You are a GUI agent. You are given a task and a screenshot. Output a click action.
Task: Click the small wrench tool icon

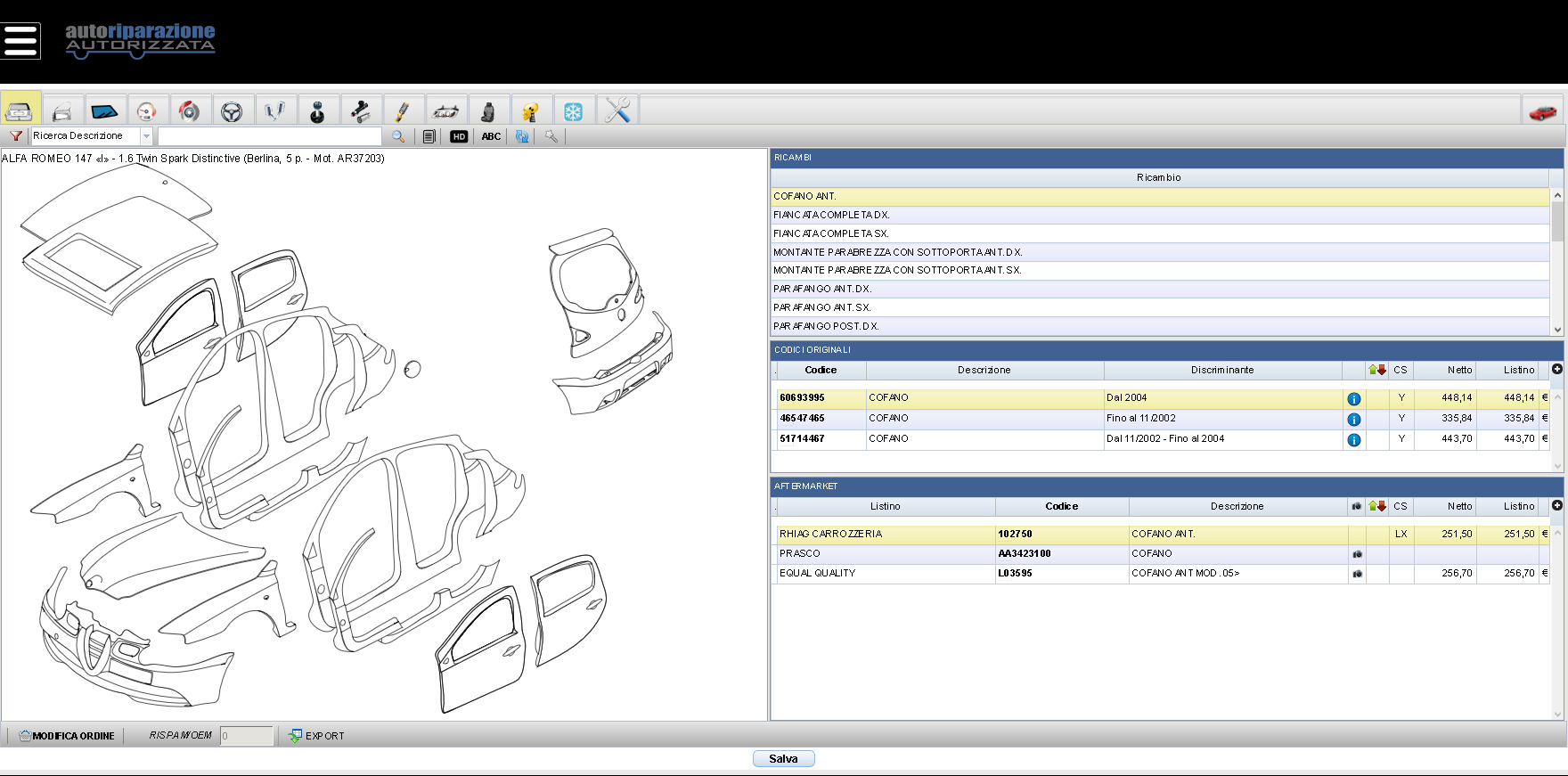(551, 136)
